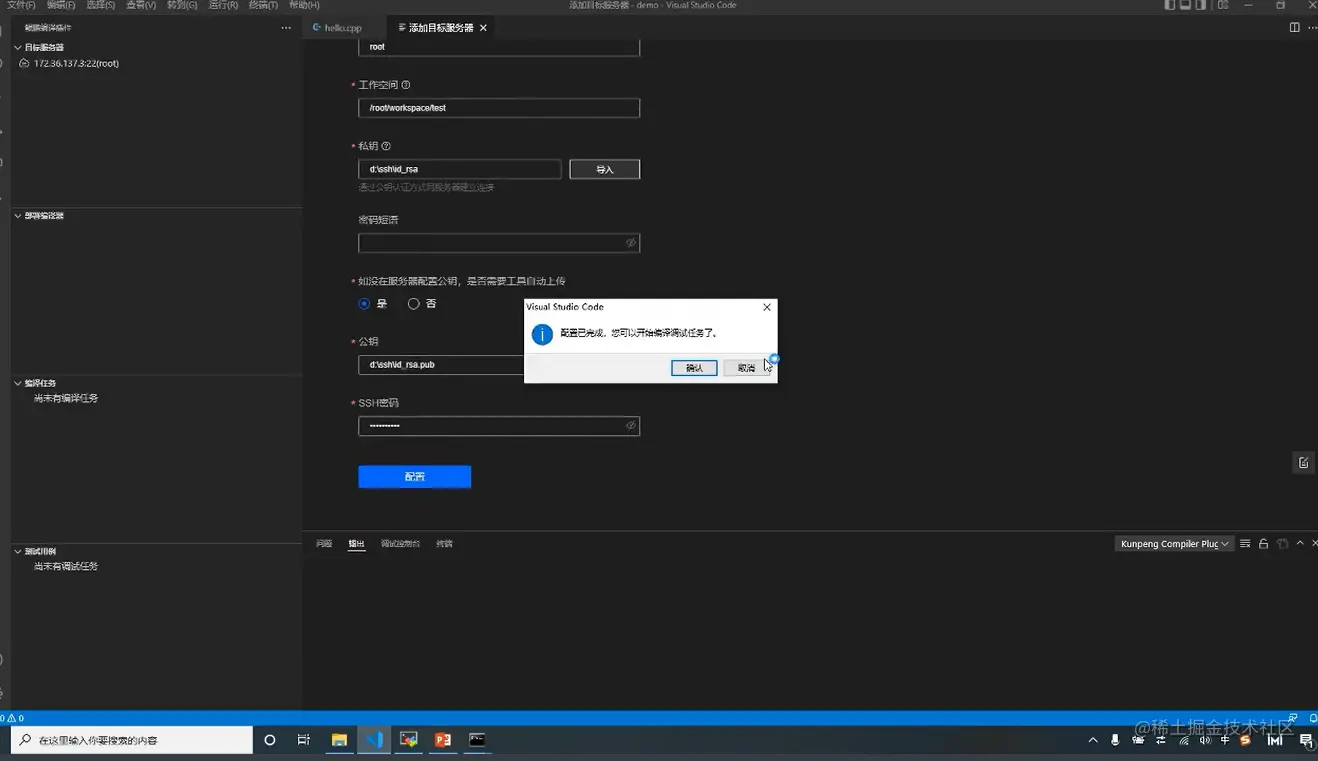This screenshot has width=1318, height=761.
Task: Focus the username field containing root
Action: pyautogui.click(x=499, y=47)
